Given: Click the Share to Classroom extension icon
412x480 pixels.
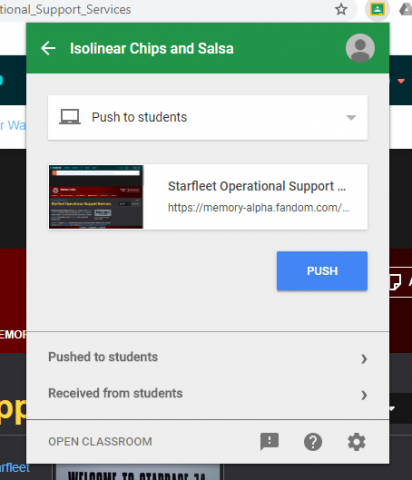Looking at the screenshot, I should point(377,9).
